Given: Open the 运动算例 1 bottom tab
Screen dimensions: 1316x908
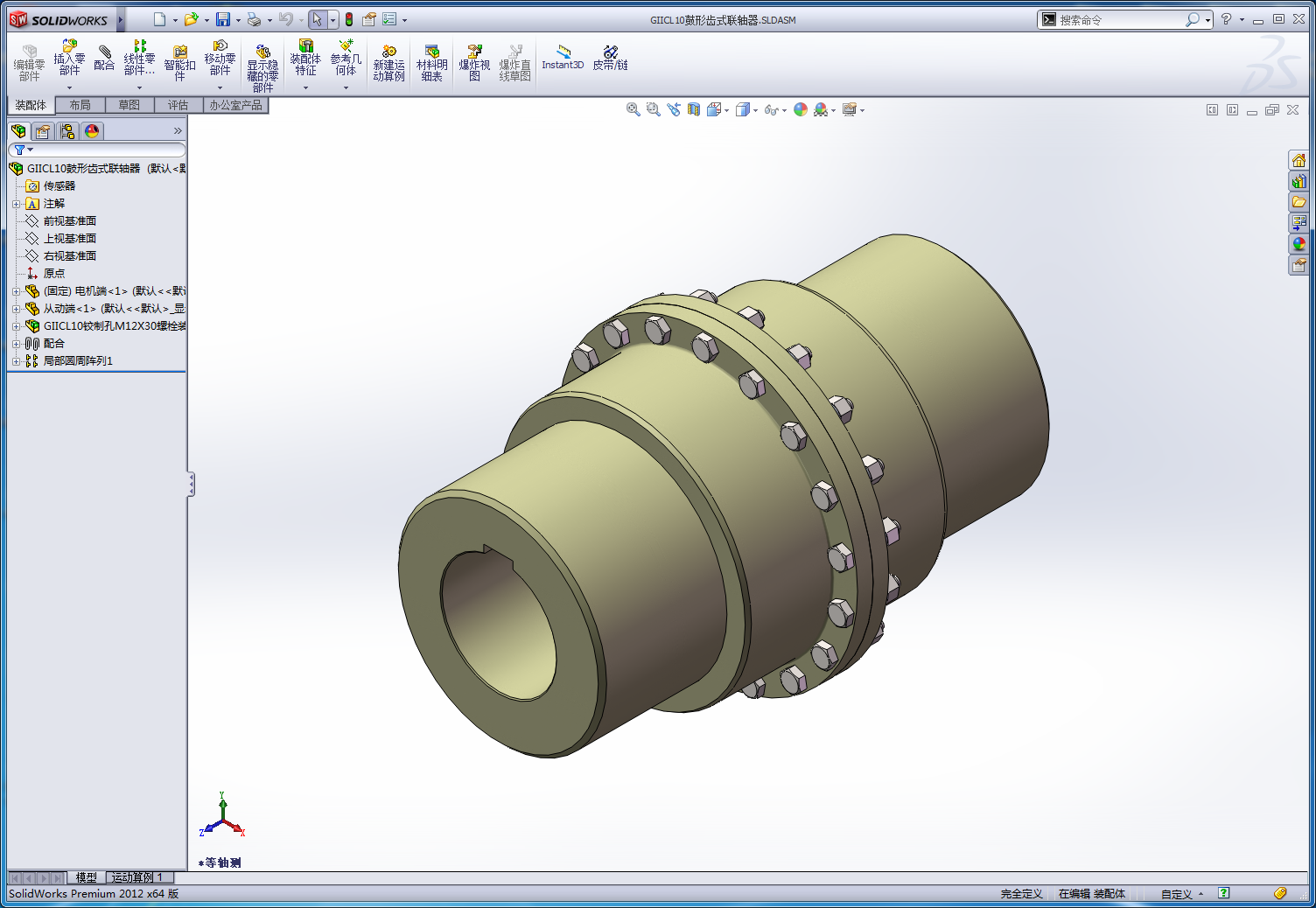Looking at the screenshot, I should 138,877.
